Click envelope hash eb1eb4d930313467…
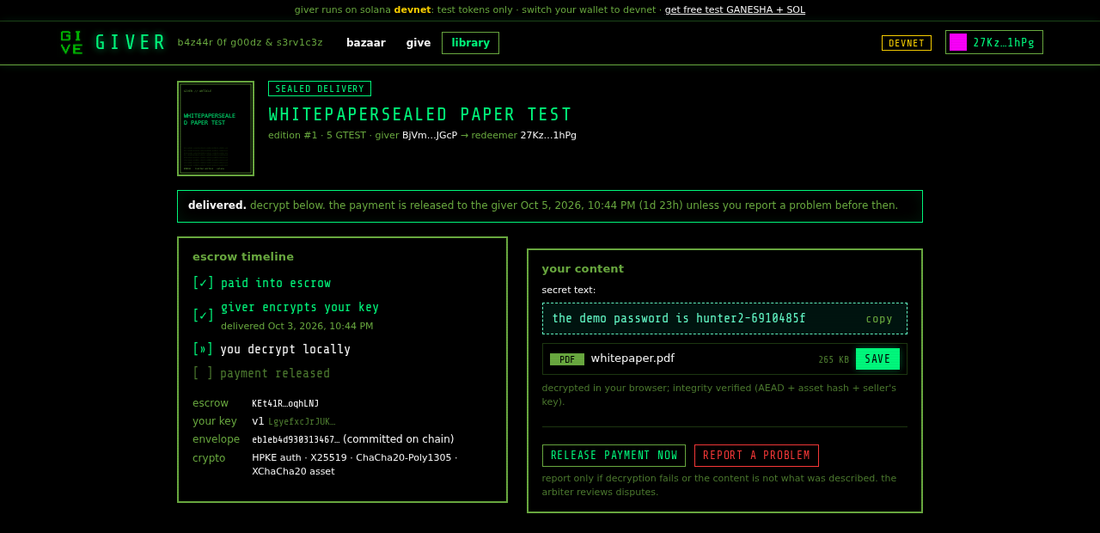This screenshot has height=533, width=1100. pos(296,440)
